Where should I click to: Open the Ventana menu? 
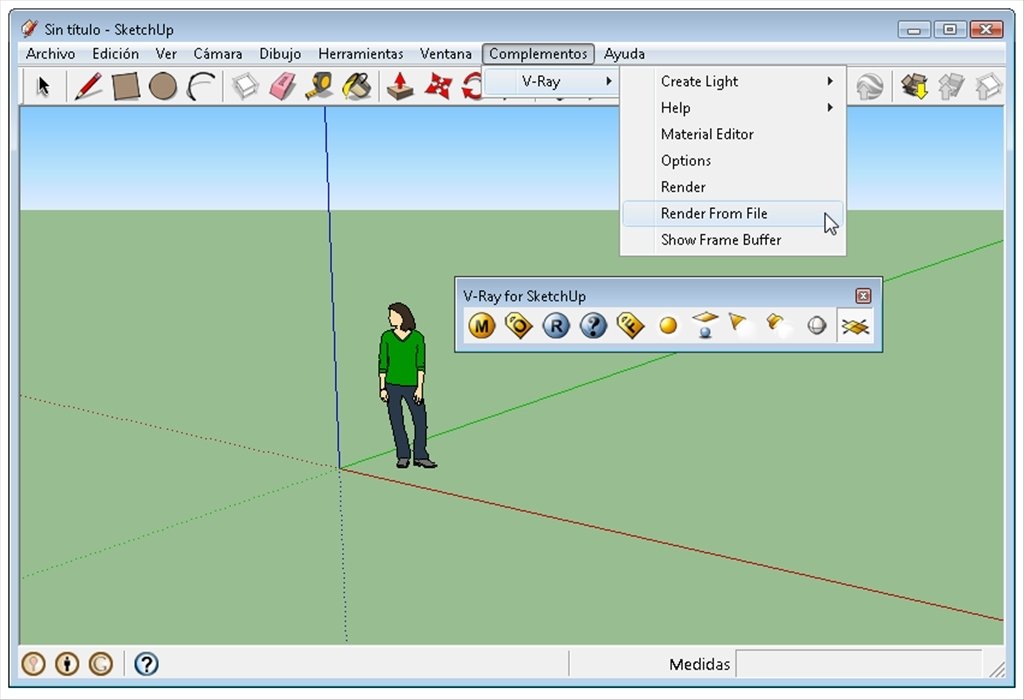pyautogui.click(x=445, y=54)
